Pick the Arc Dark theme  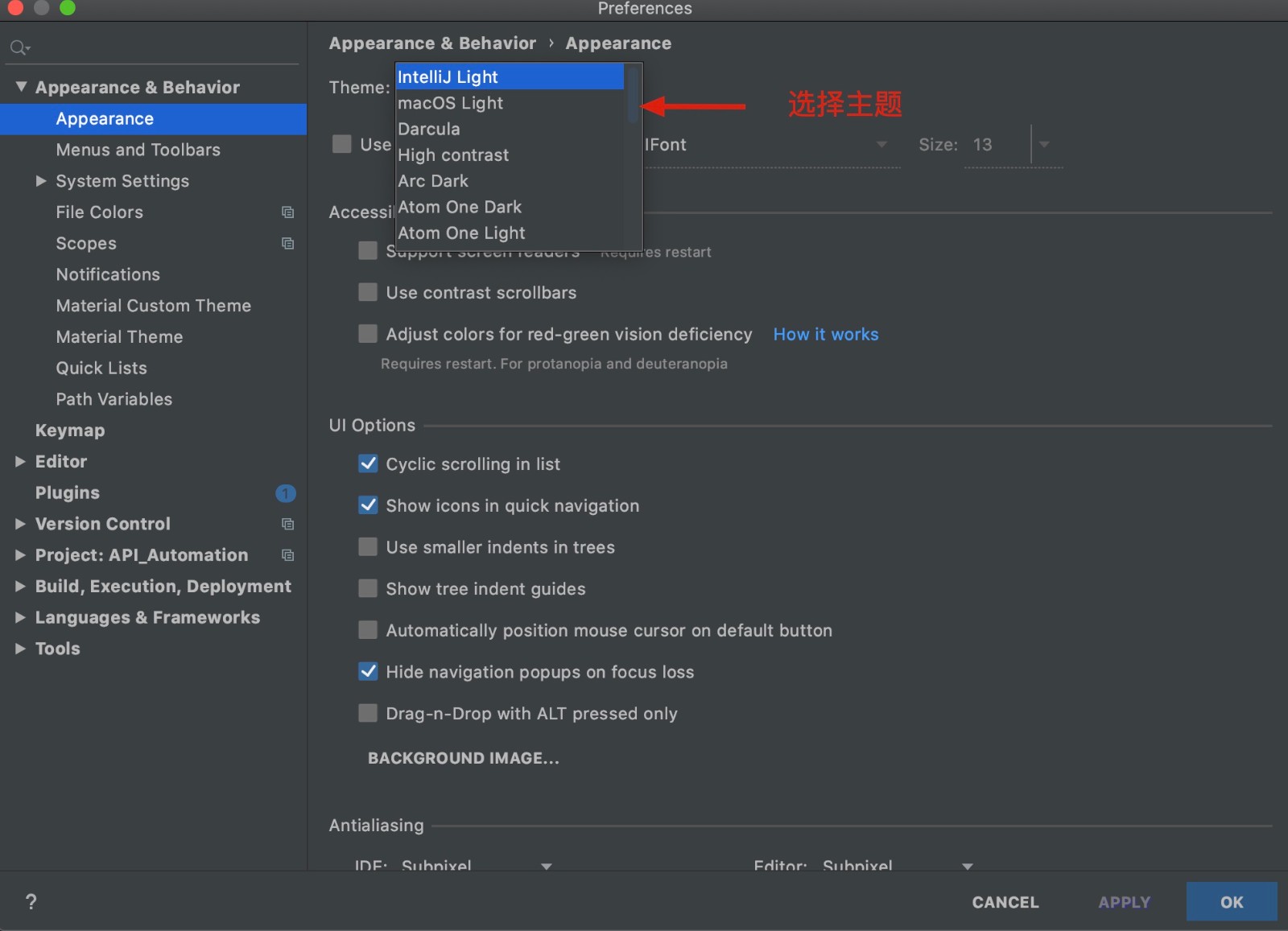point(510,181)
